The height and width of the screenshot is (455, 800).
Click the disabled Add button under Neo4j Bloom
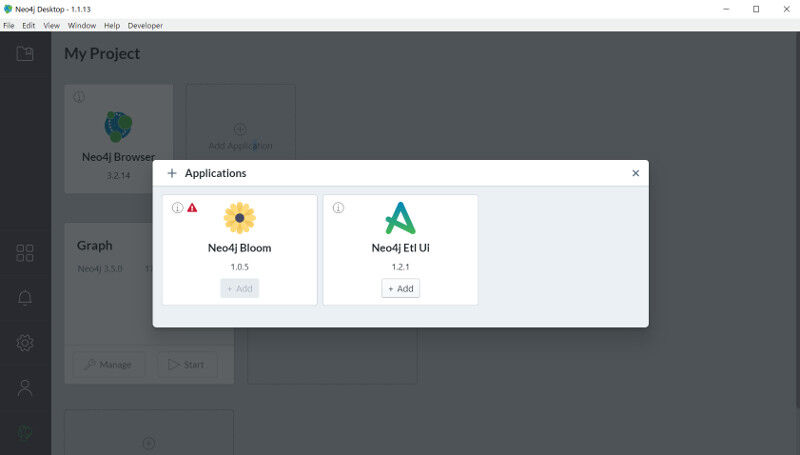pos(239,288)
